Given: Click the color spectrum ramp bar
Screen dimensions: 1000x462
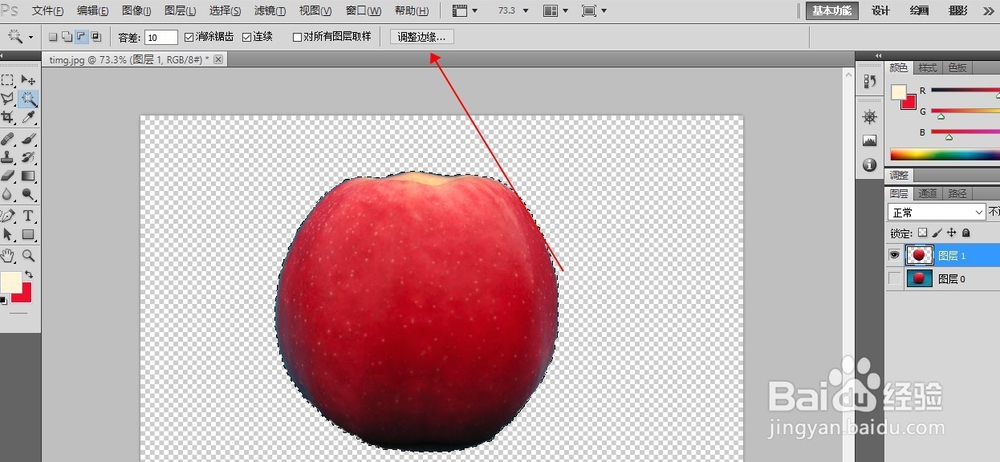Looking at the screenshot, I should click(945, 154).
